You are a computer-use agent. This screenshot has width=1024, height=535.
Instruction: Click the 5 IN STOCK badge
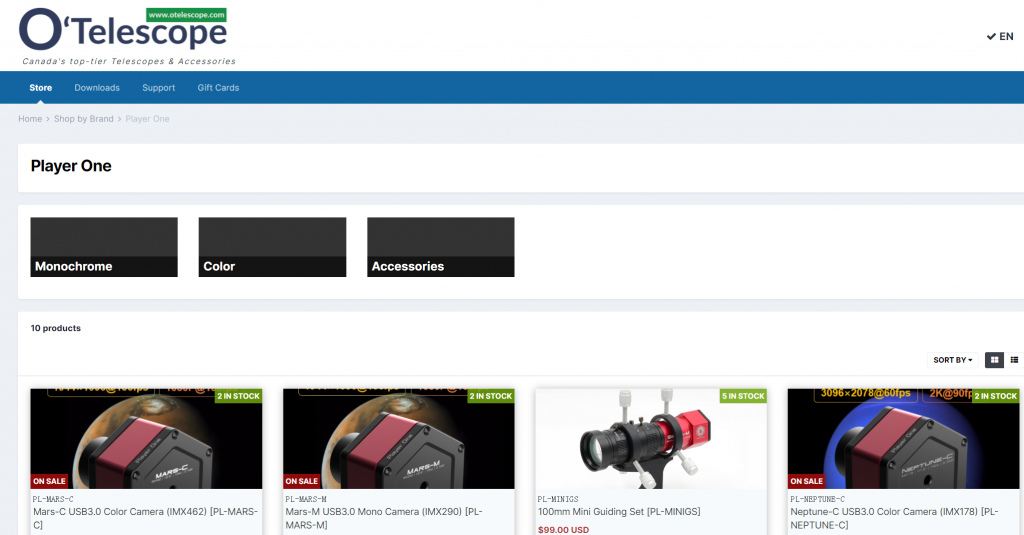[x=743, y=396]
